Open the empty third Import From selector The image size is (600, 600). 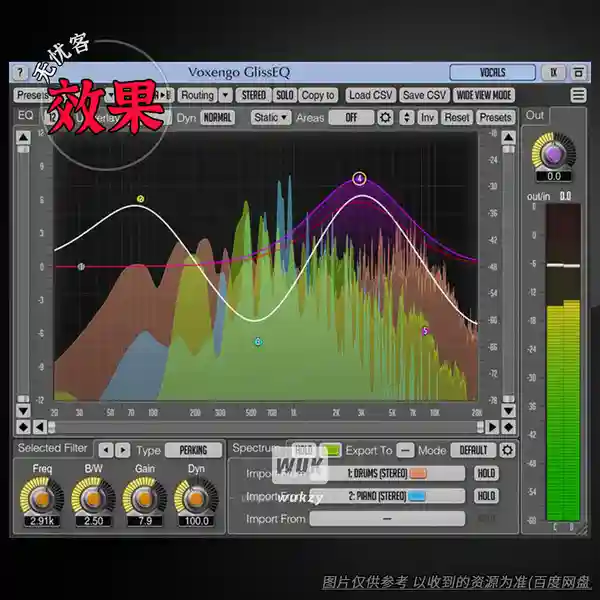click(387, 519)
